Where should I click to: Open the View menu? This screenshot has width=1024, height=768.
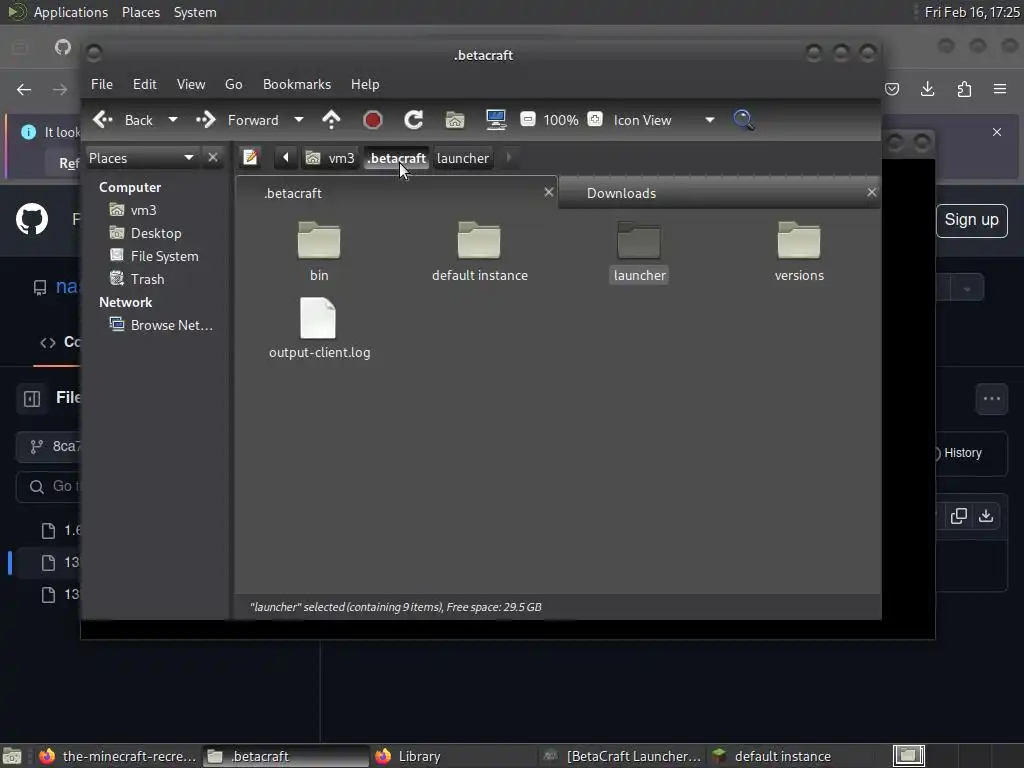pos(191,84)
